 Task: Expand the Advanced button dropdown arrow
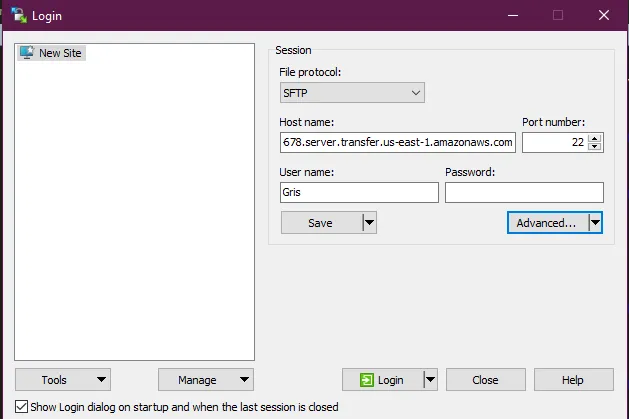click(595, 223)
